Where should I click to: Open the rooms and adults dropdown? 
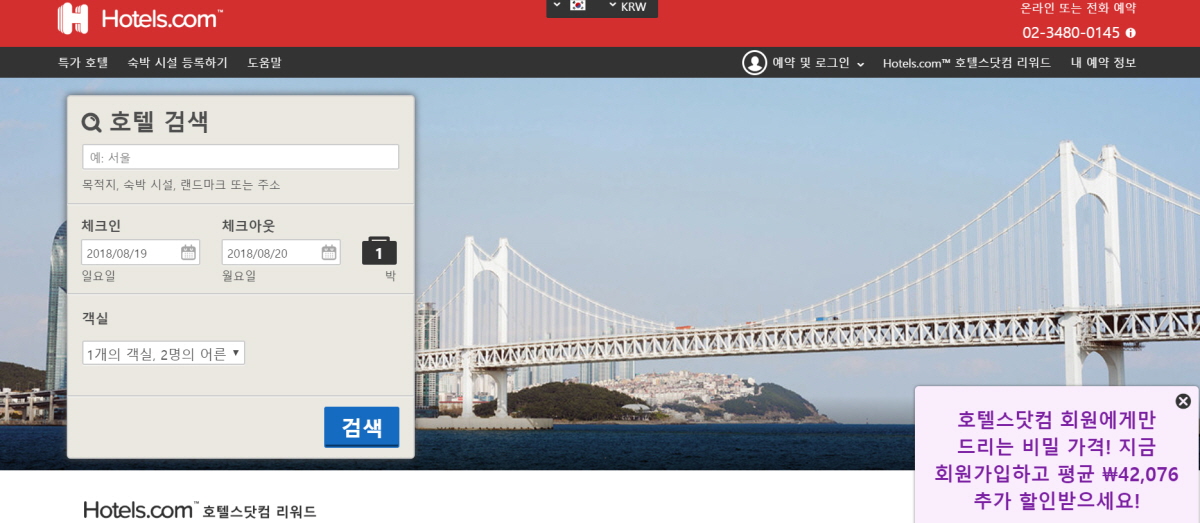click(x=163, y=353)
